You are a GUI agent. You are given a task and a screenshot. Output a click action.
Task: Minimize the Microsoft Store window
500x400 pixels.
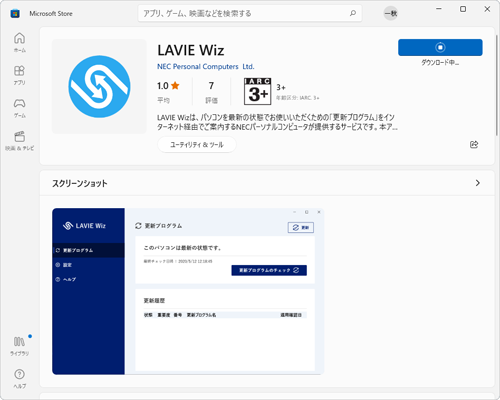click(x=439, y=9)
